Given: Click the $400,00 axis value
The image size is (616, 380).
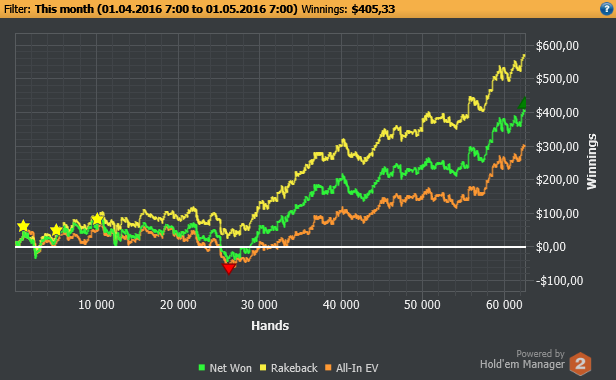Looking at the screenshot, I should tap(557, 113).
